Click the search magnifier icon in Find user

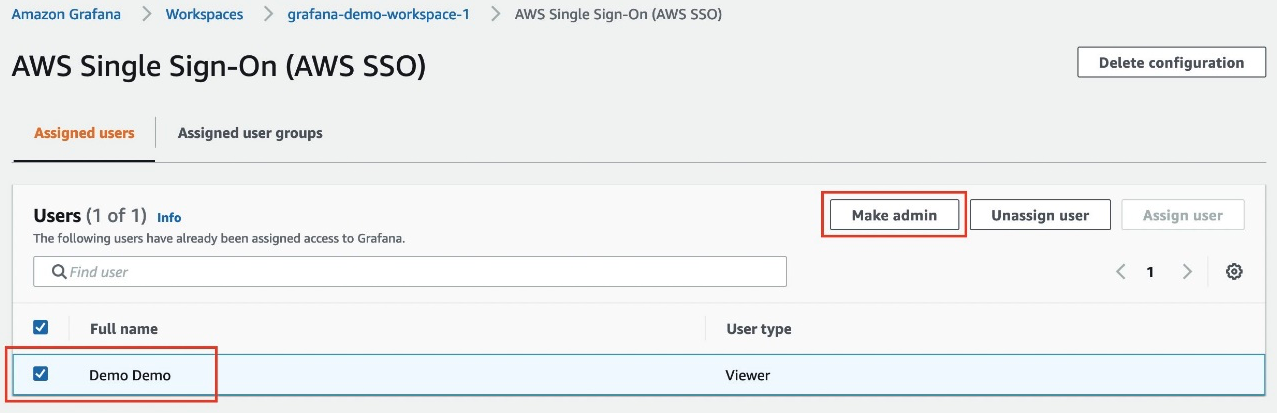(x=59, y=272)
